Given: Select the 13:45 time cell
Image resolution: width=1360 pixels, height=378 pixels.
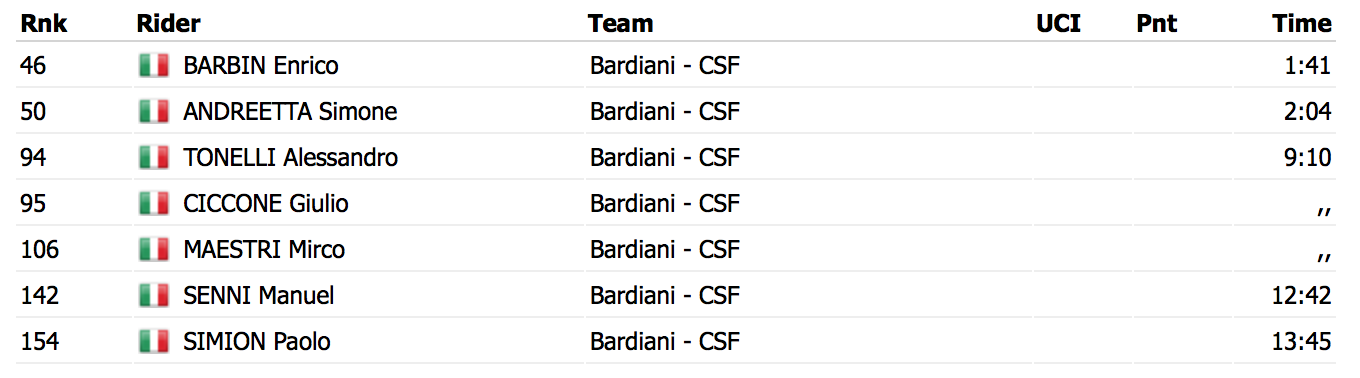Looking at the screenshot, I should click(1304, 342).
